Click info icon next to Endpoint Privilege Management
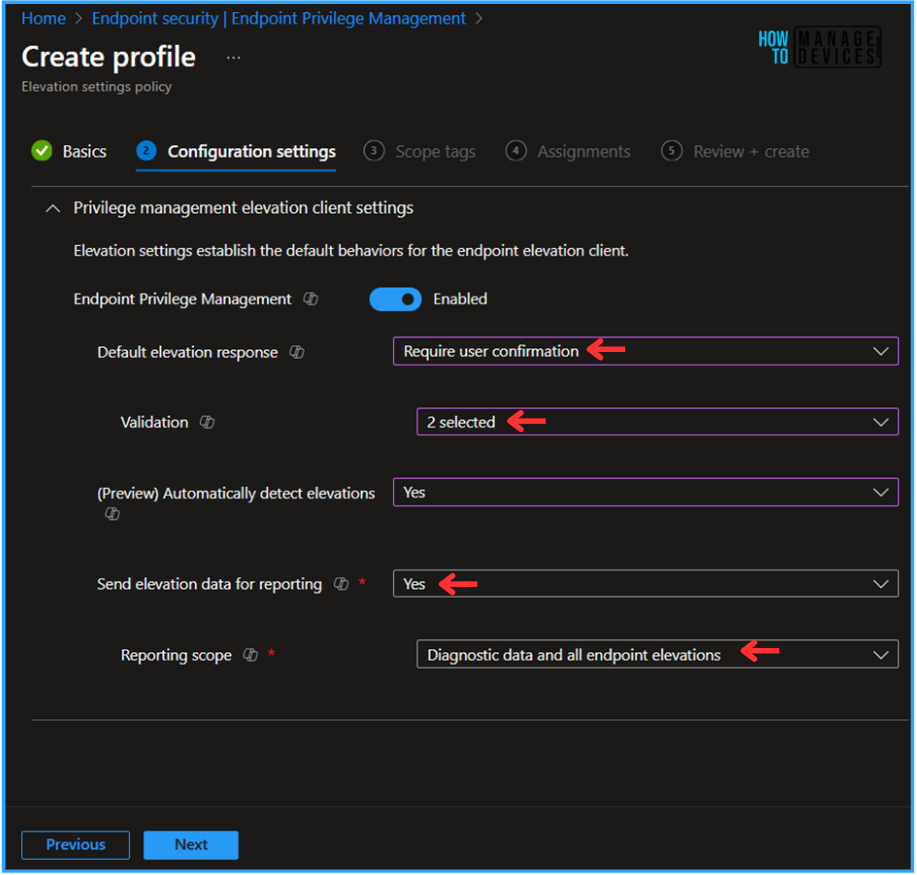 [311, 299]
